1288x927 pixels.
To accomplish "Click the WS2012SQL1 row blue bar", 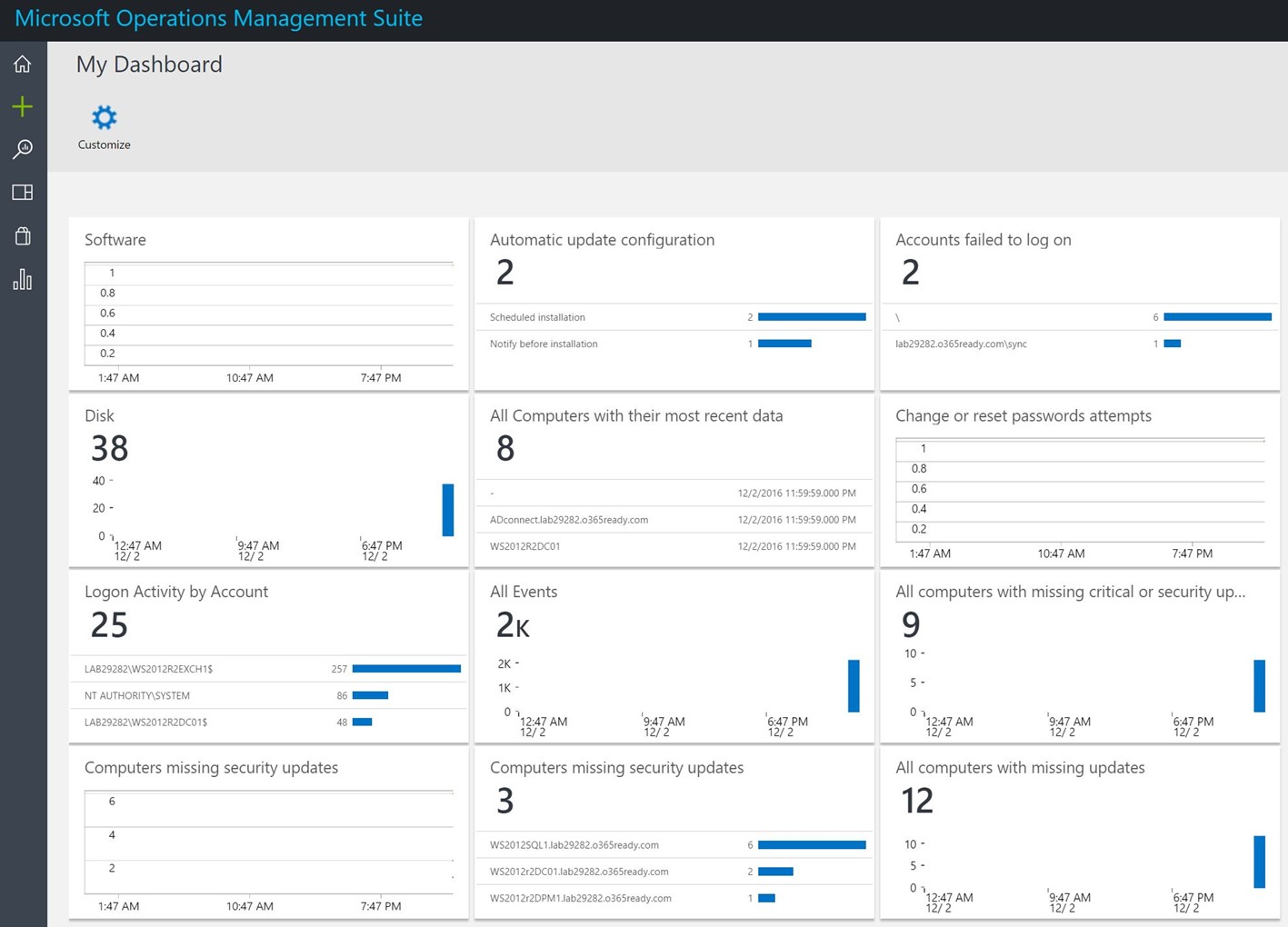I will click(812, 845).
